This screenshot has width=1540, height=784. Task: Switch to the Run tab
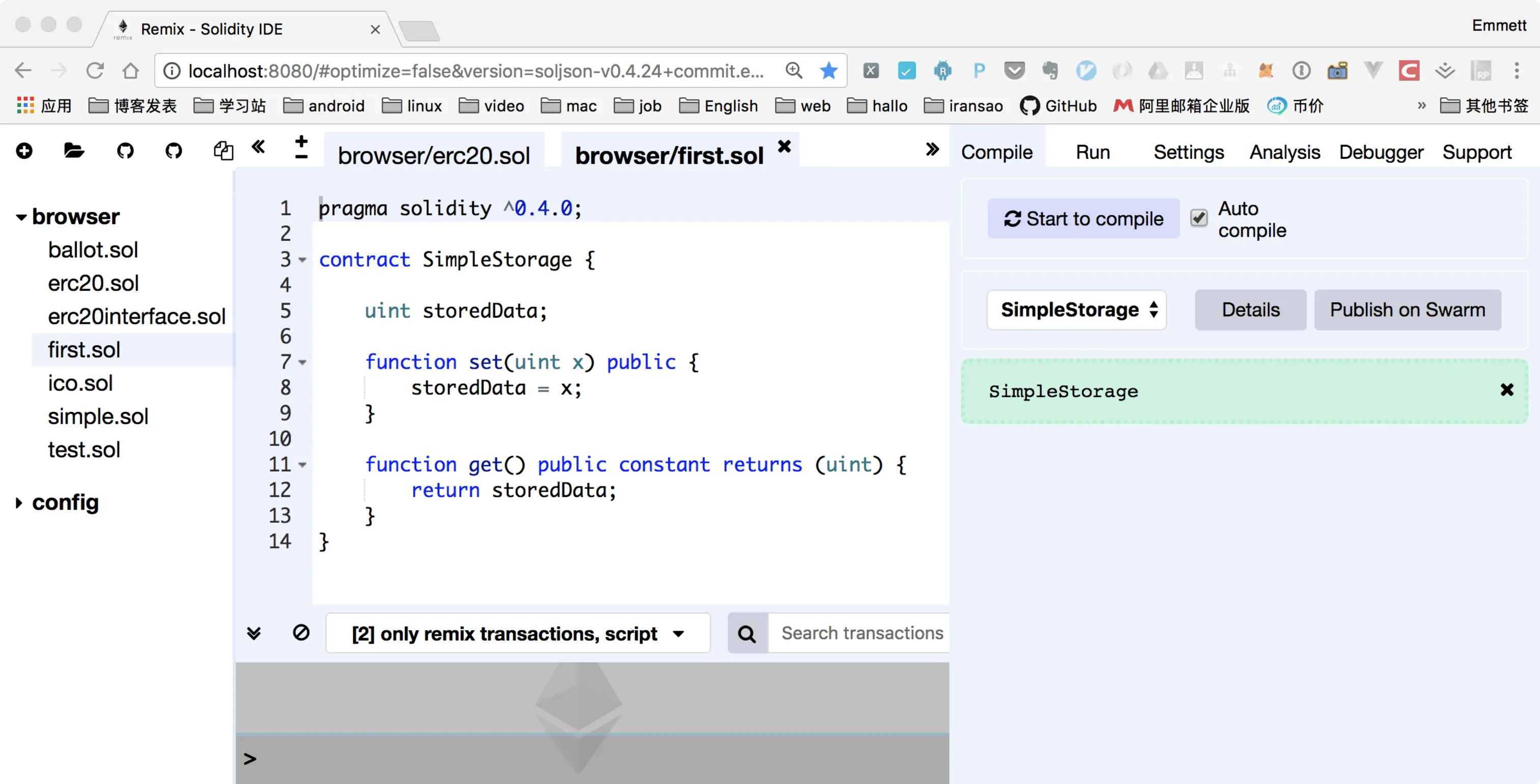click(1092, 152)
